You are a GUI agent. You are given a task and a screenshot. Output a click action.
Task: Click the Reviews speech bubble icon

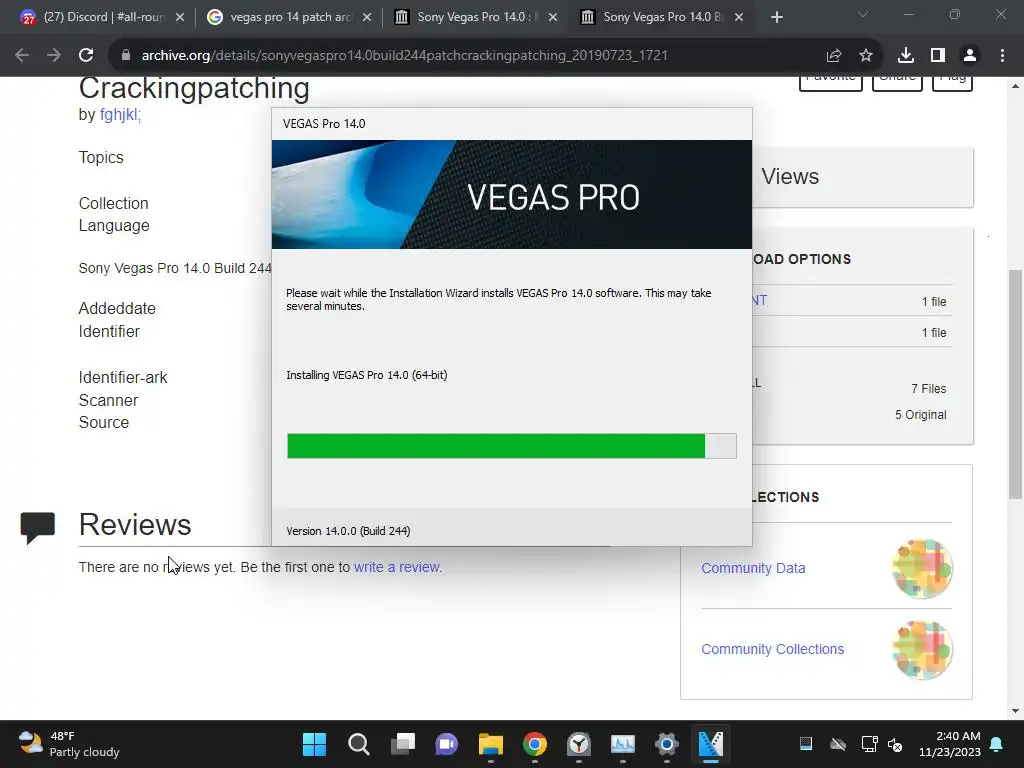[x=37, y=528]
